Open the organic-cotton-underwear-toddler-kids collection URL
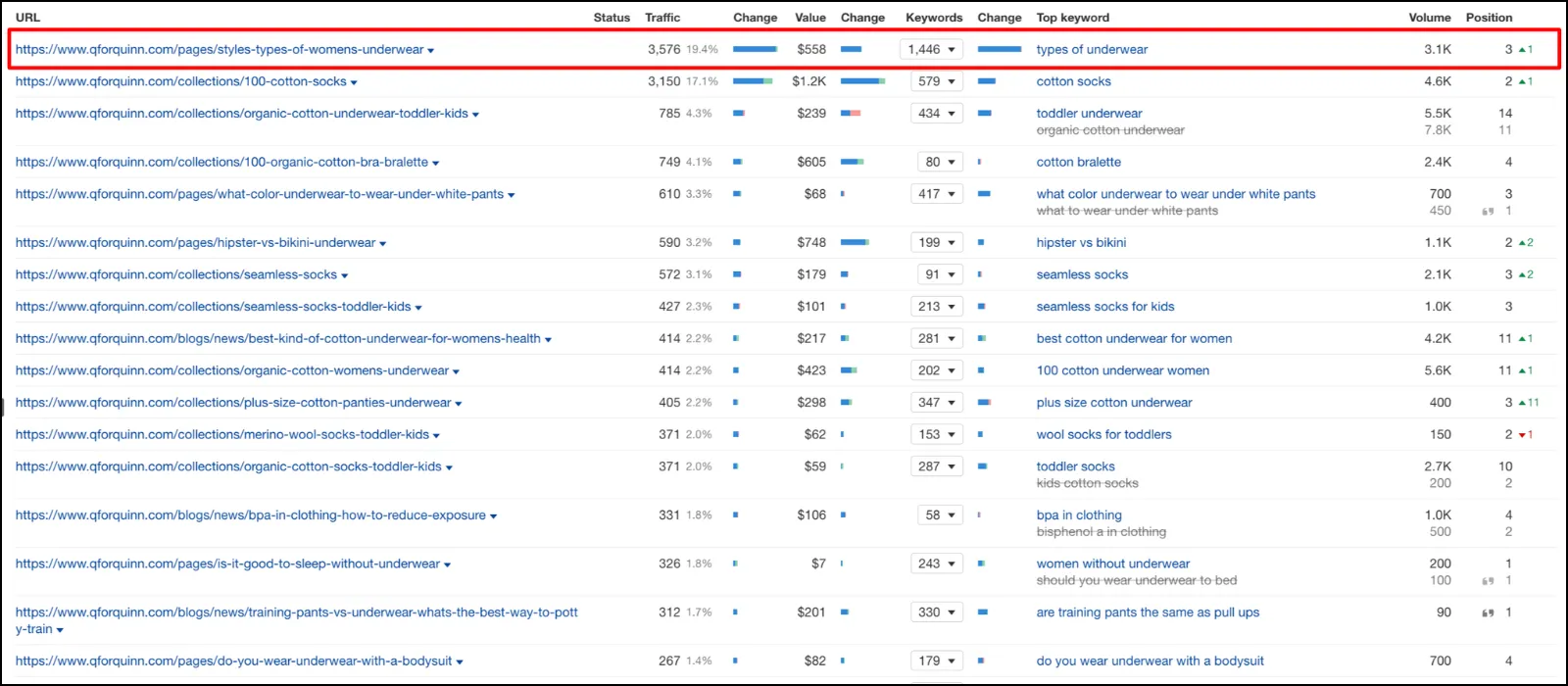Image resolution: width=1568 pixels, height=686 pixels. [x=242, y=114]
